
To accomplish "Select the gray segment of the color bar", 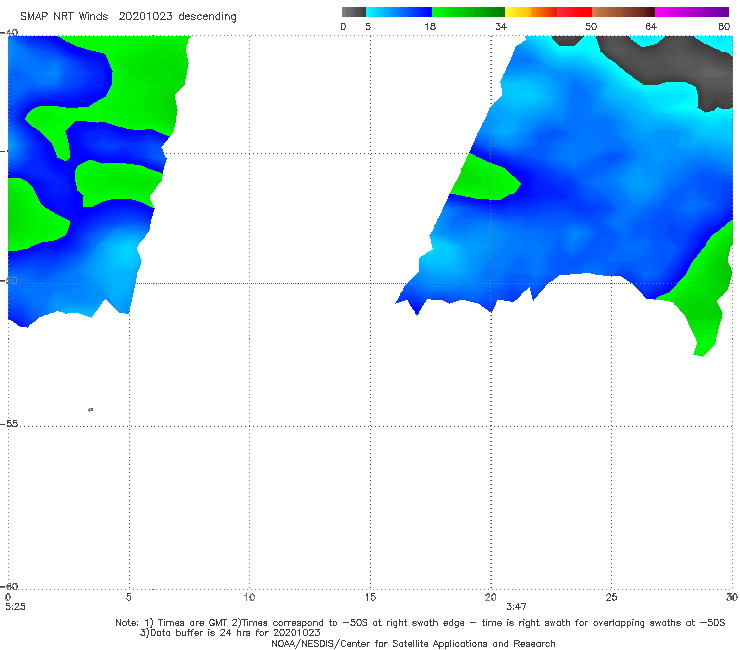I will click(353, 12).
